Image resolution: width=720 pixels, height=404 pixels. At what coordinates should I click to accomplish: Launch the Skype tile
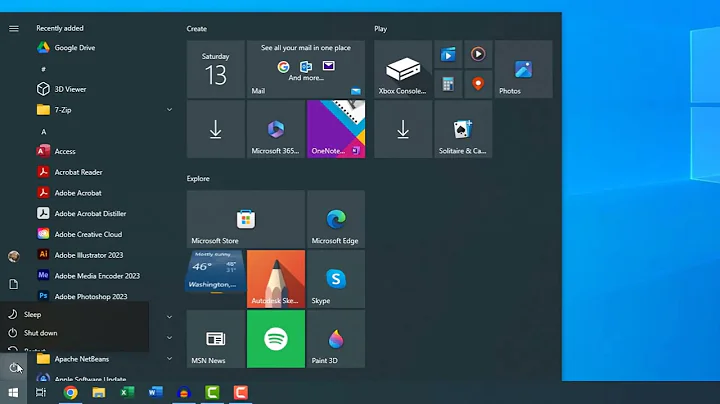click(336, 279)
